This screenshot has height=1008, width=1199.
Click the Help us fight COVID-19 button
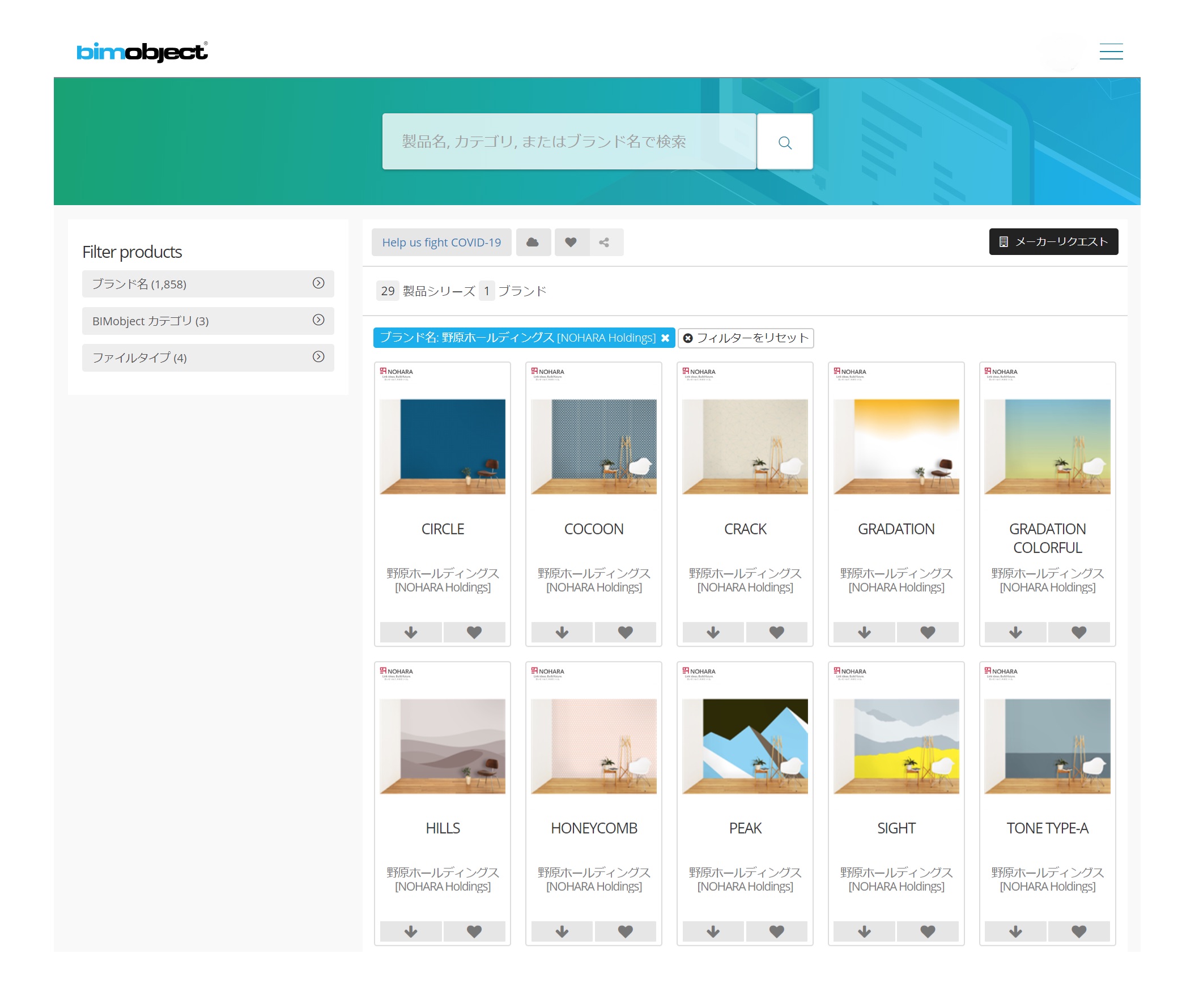click(x=441, y=242)
